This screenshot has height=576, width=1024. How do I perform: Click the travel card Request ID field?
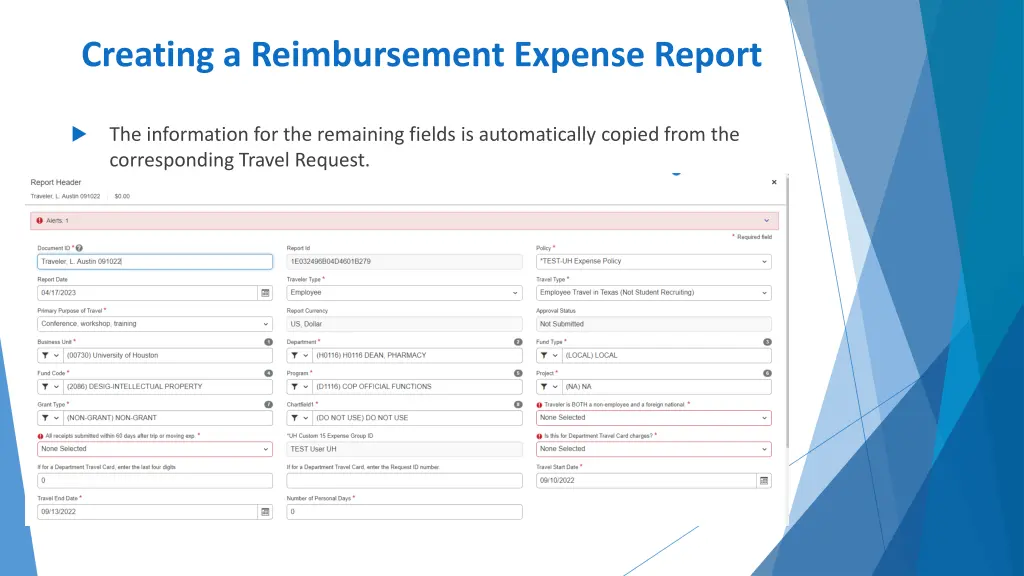tap(404, 481)
